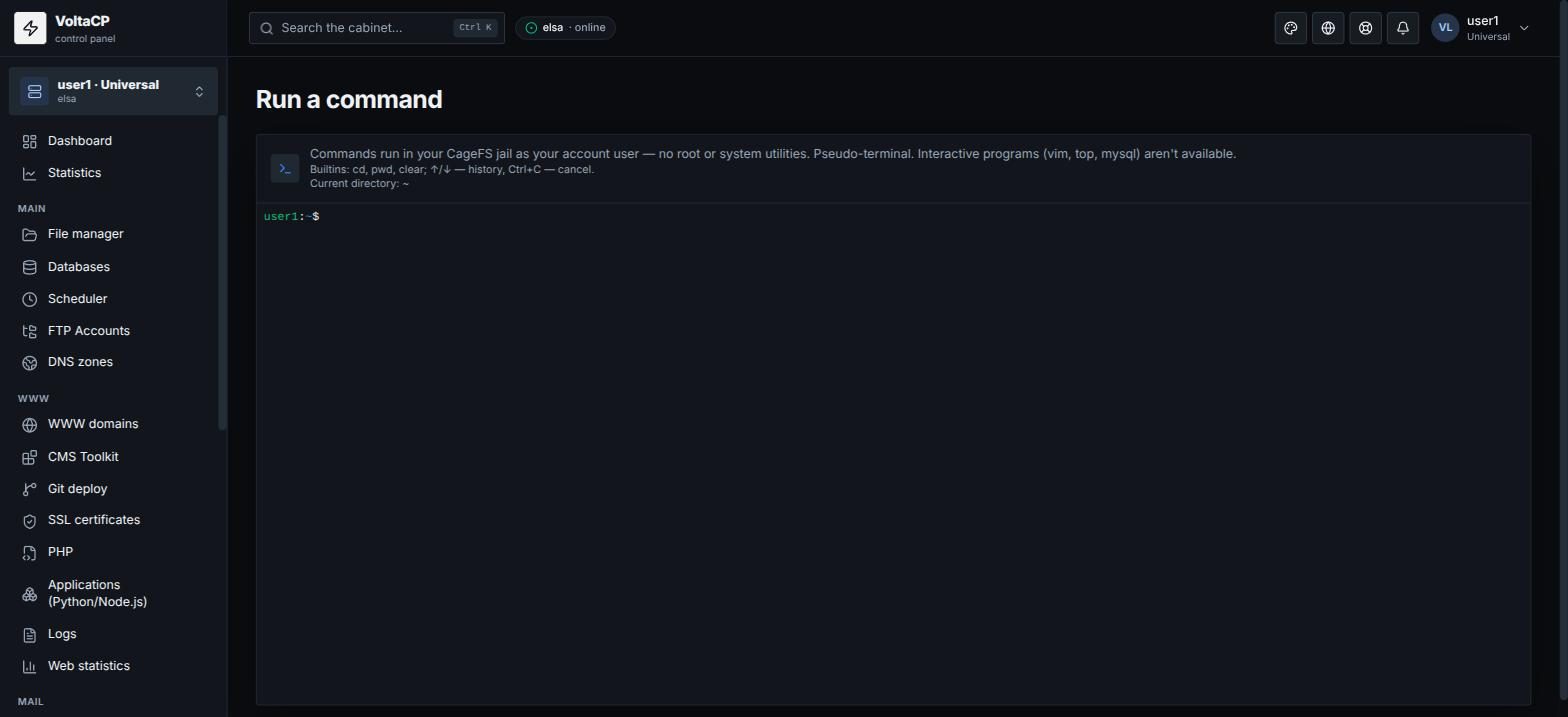Click the user1 name in header
Screen dimensions: 1568x717
[1483, 21]
